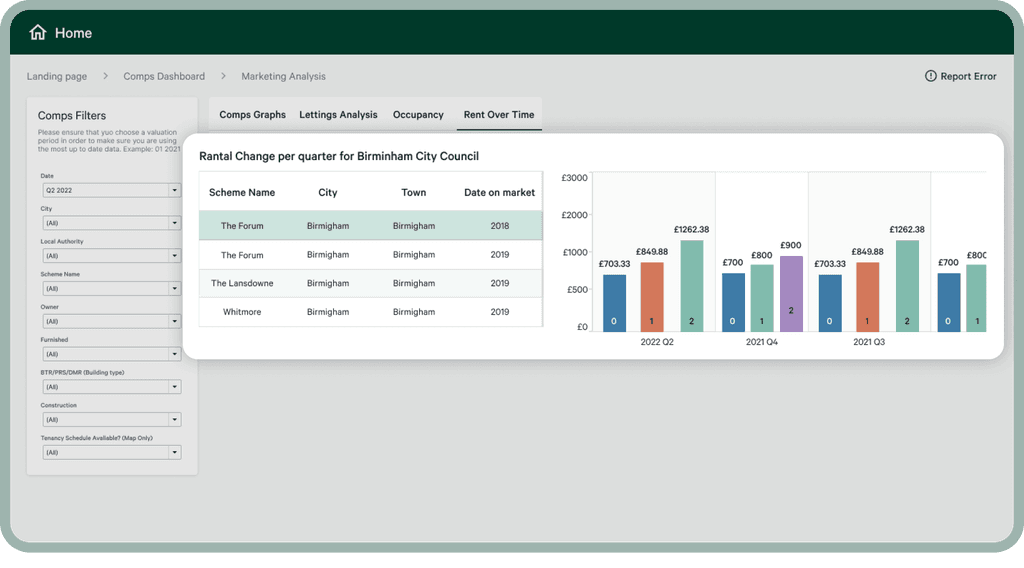Expand the Owner filter dropdown
This screenshot has width=1024, height=568.
tap(112, 321)
